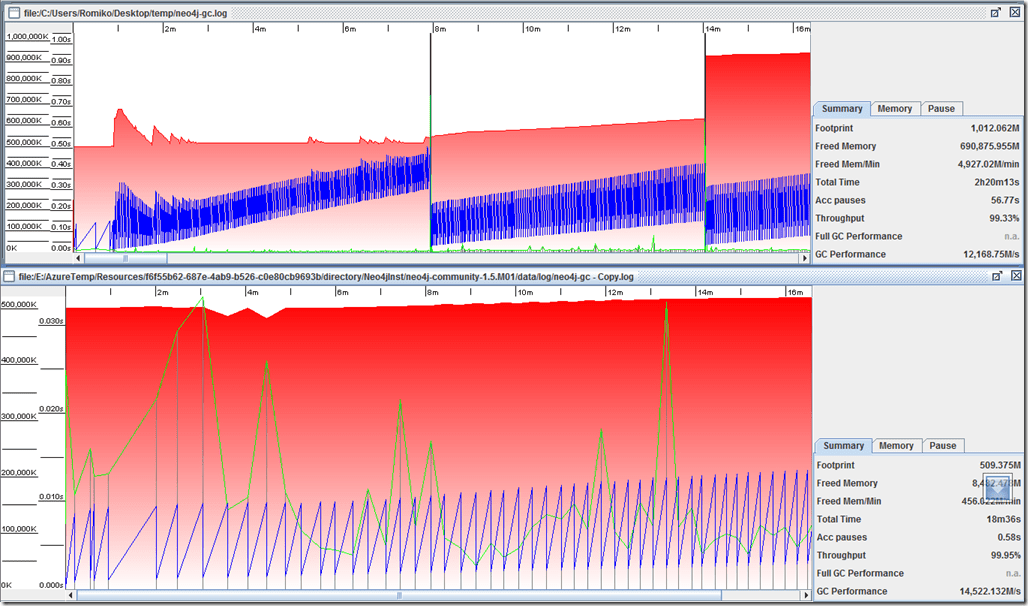
Task: Click the top chart's horizontal scrollbar thumb
Action: 125,258
